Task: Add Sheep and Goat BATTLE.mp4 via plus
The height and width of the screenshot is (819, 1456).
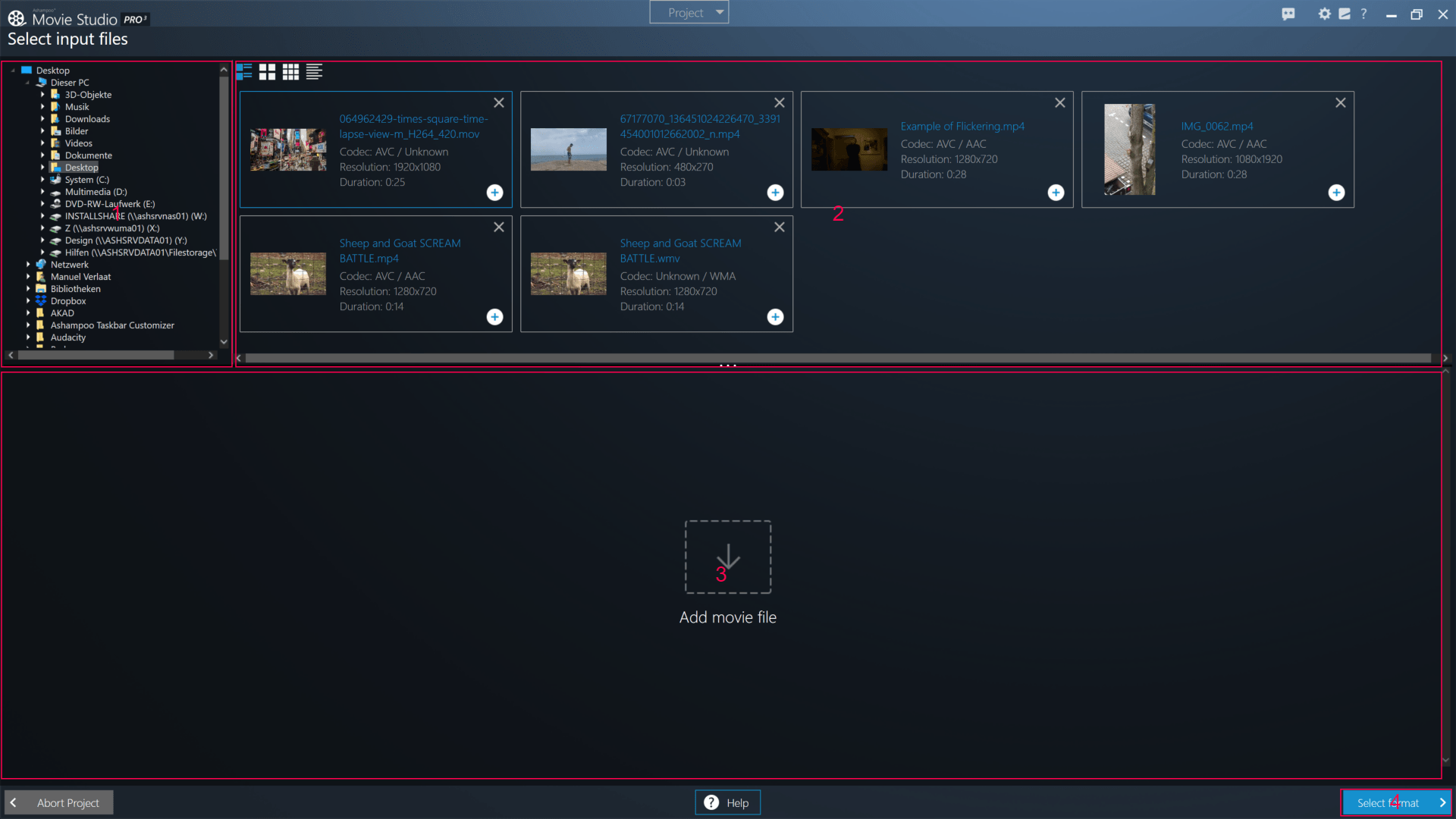Action: click(495, 317)
